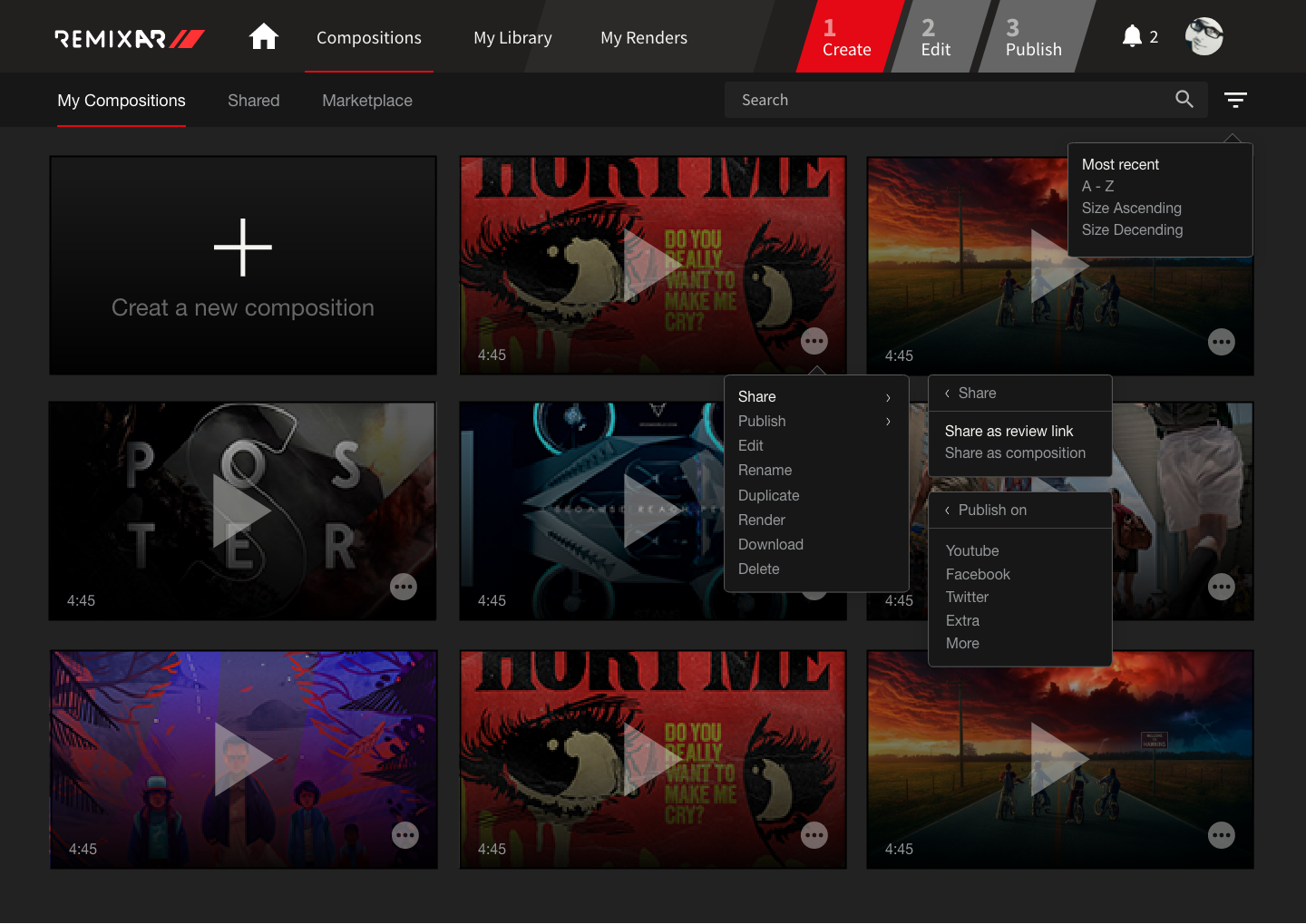Sort by Most recent
This screenshot has height=924, width=1306.
click(1120, 164)
